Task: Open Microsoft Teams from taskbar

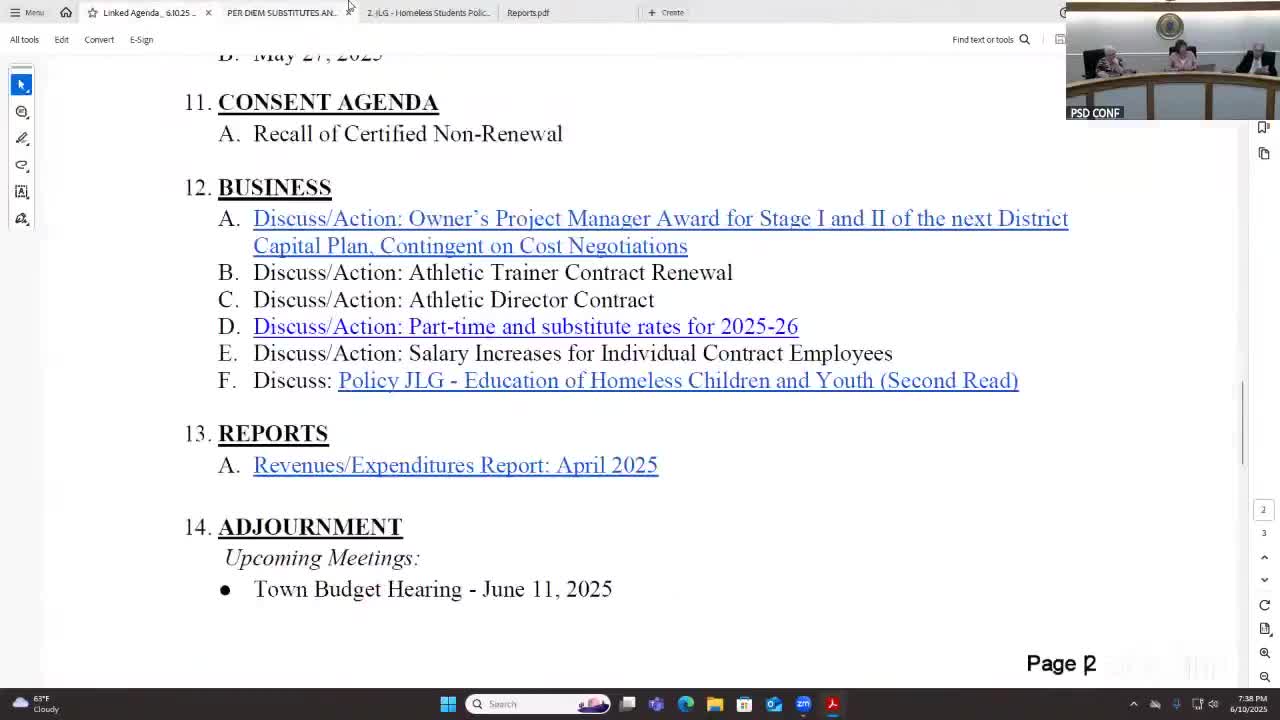Action: point(656,704)
